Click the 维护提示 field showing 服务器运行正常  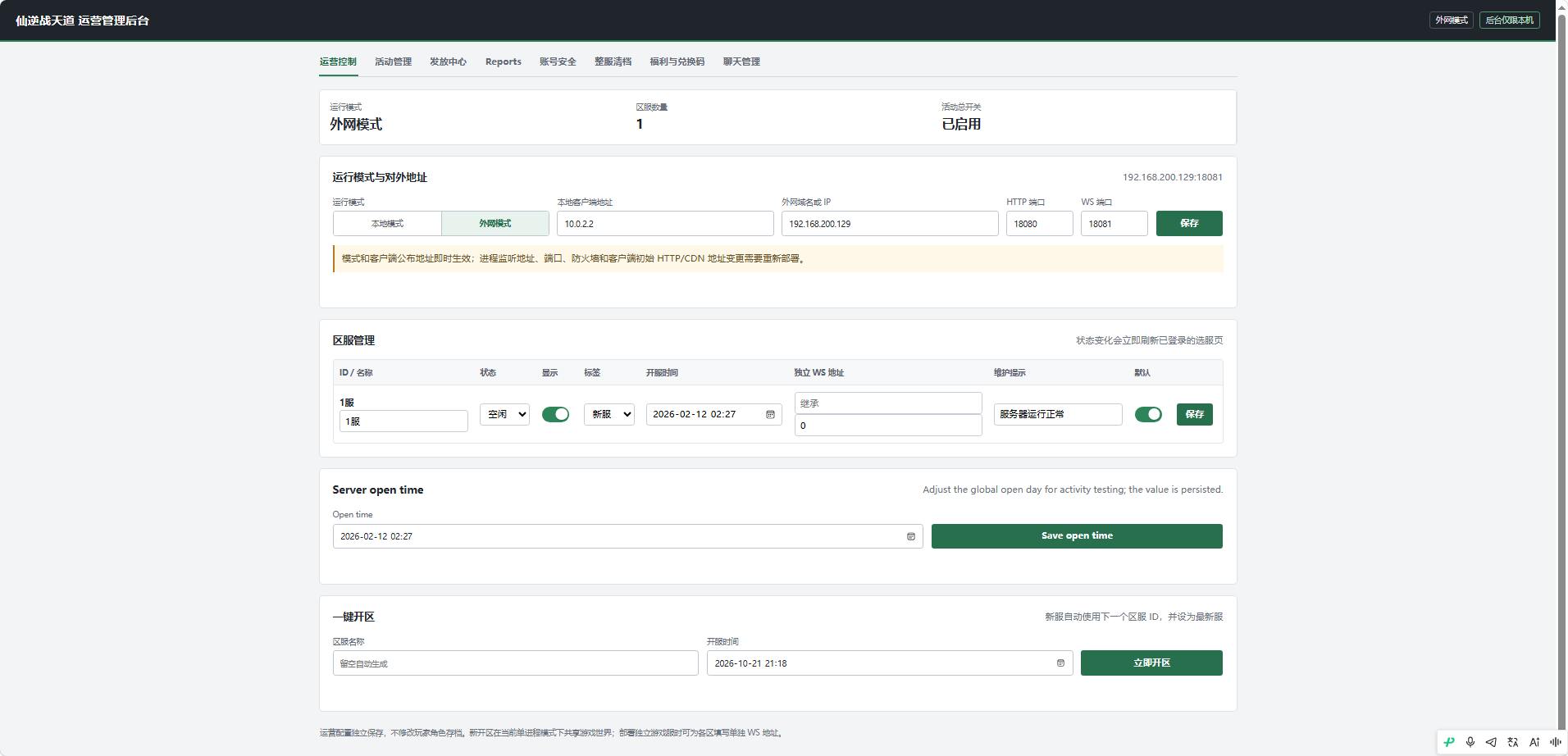[x=1058, y=415]
